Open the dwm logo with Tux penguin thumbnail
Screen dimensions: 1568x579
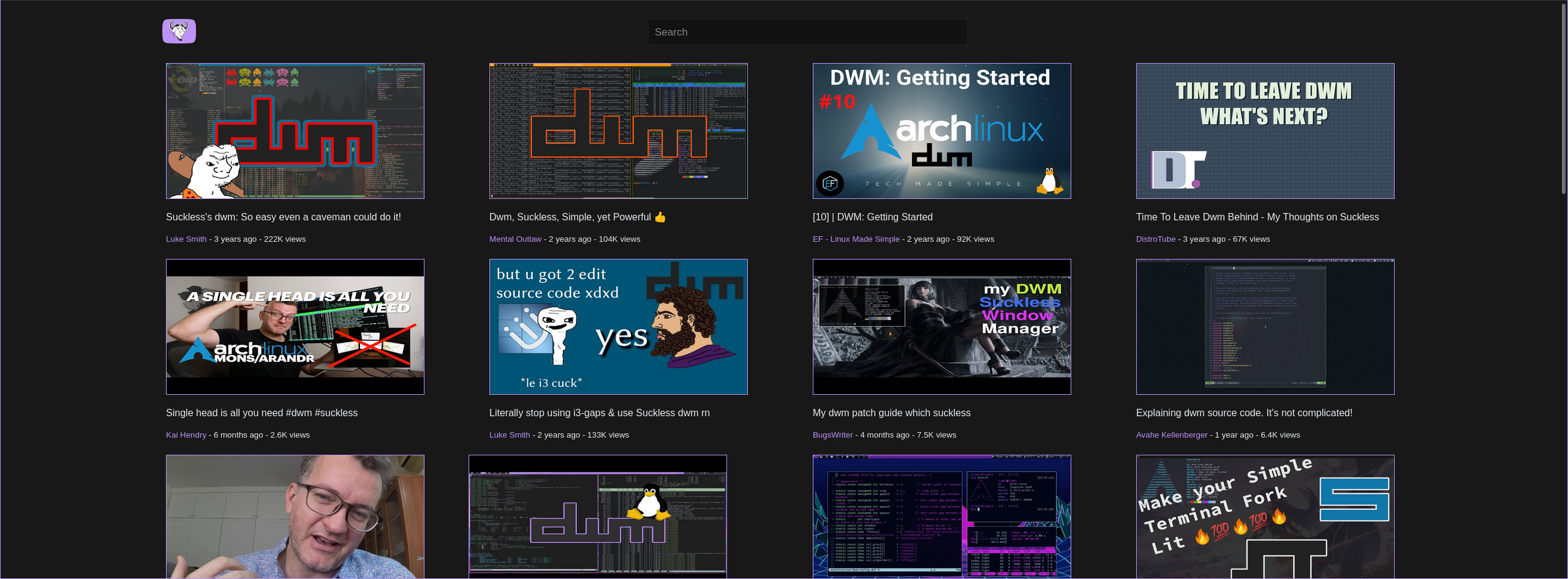click(x=597, y=517)
